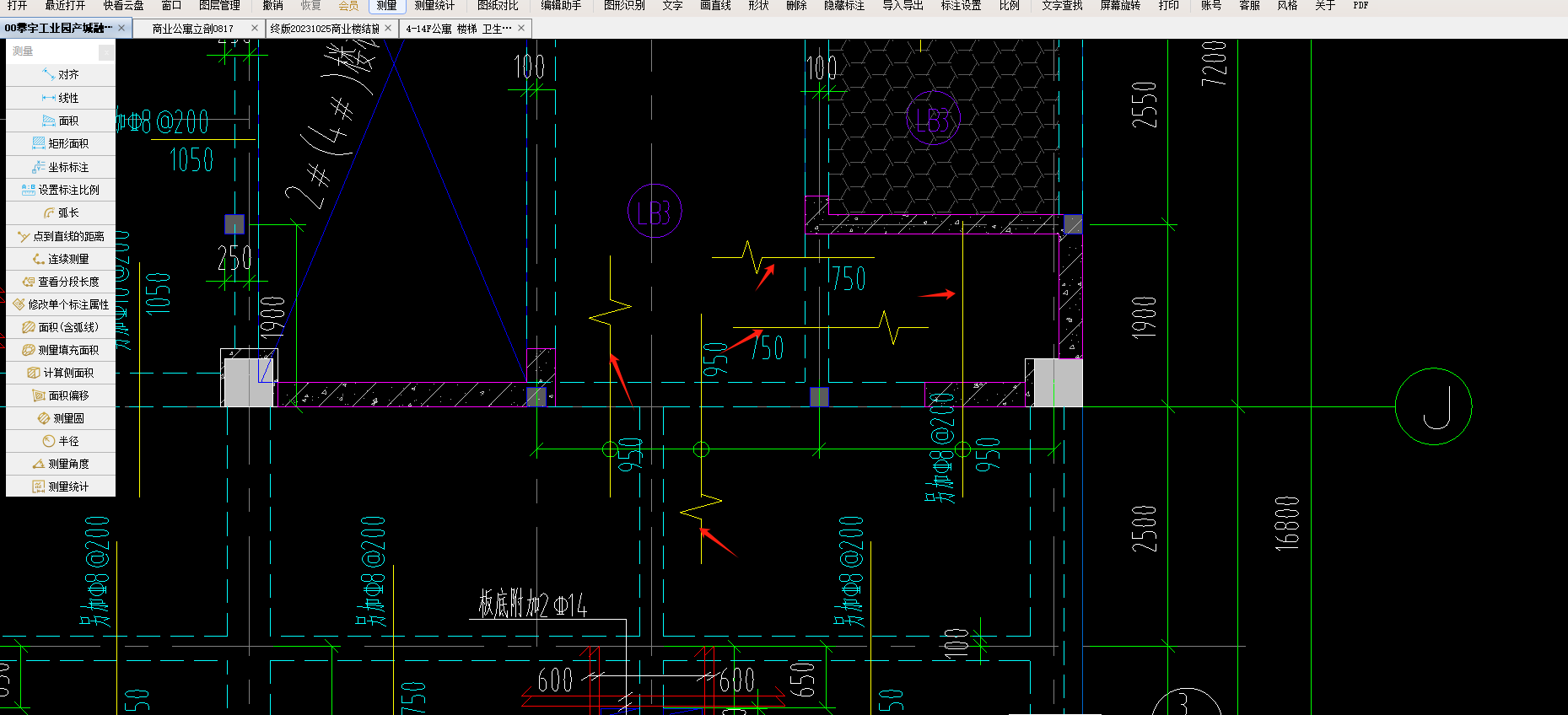Start the 连续测量 continuous measurement tool

tap(61, 259)
